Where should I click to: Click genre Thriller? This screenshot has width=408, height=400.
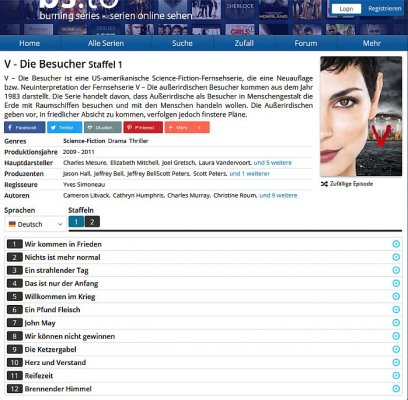pyautogui.click(x=139, y=141)
